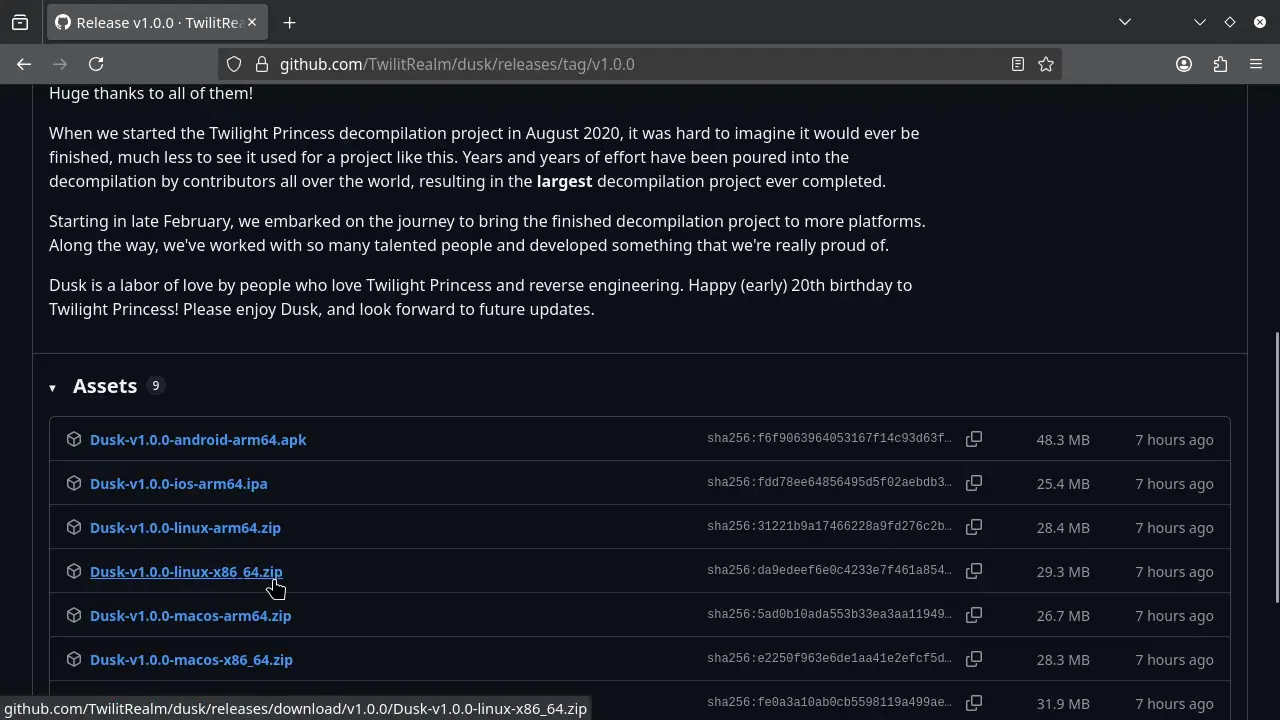Show site security info via the padlock
The width and height of the screenshot is (1280, 720).
tap(262, 64)
